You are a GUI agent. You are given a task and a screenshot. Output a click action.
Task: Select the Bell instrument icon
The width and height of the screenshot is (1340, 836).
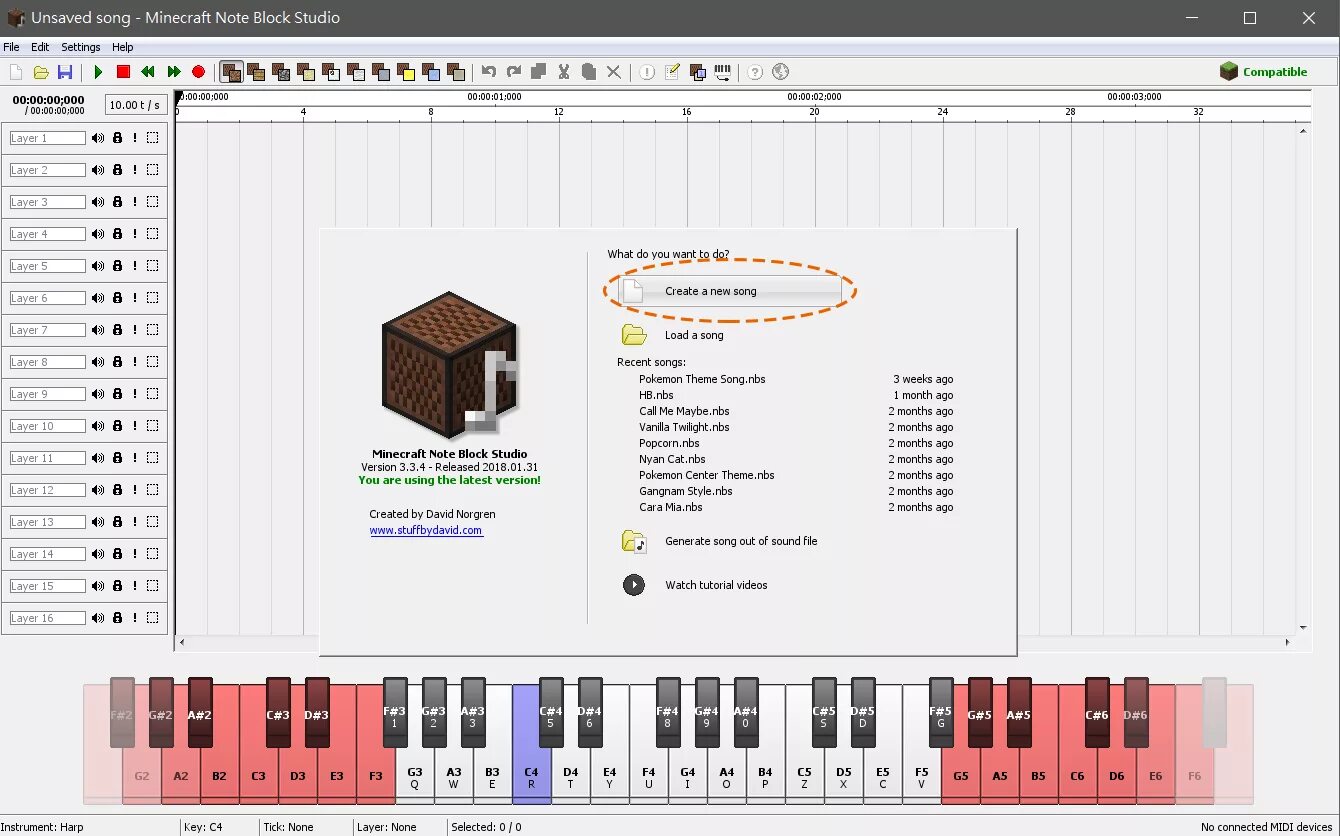[406, 72]
